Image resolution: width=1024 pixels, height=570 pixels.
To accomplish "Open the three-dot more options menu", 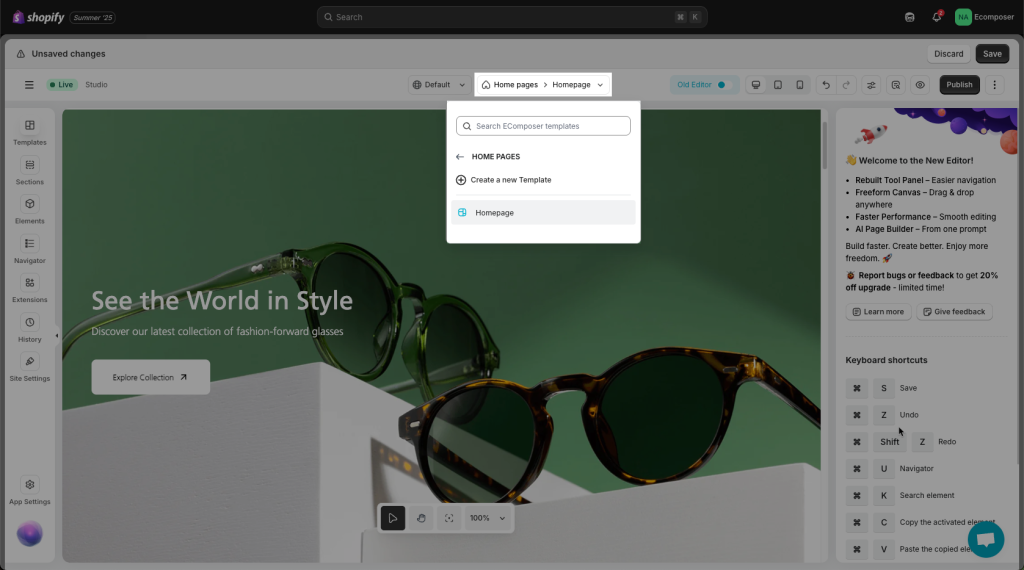I will tap(995, 85).
